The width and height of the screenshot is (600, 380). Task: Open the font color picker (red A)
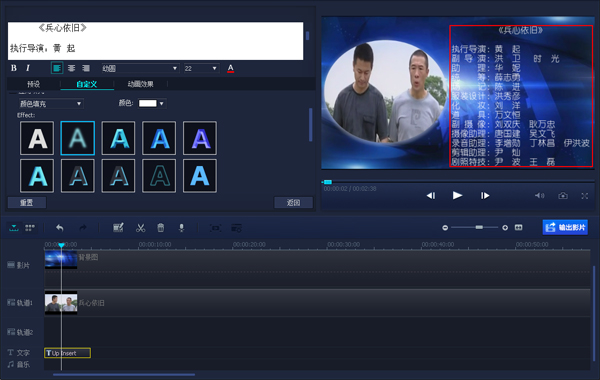(x=230, y=68)
